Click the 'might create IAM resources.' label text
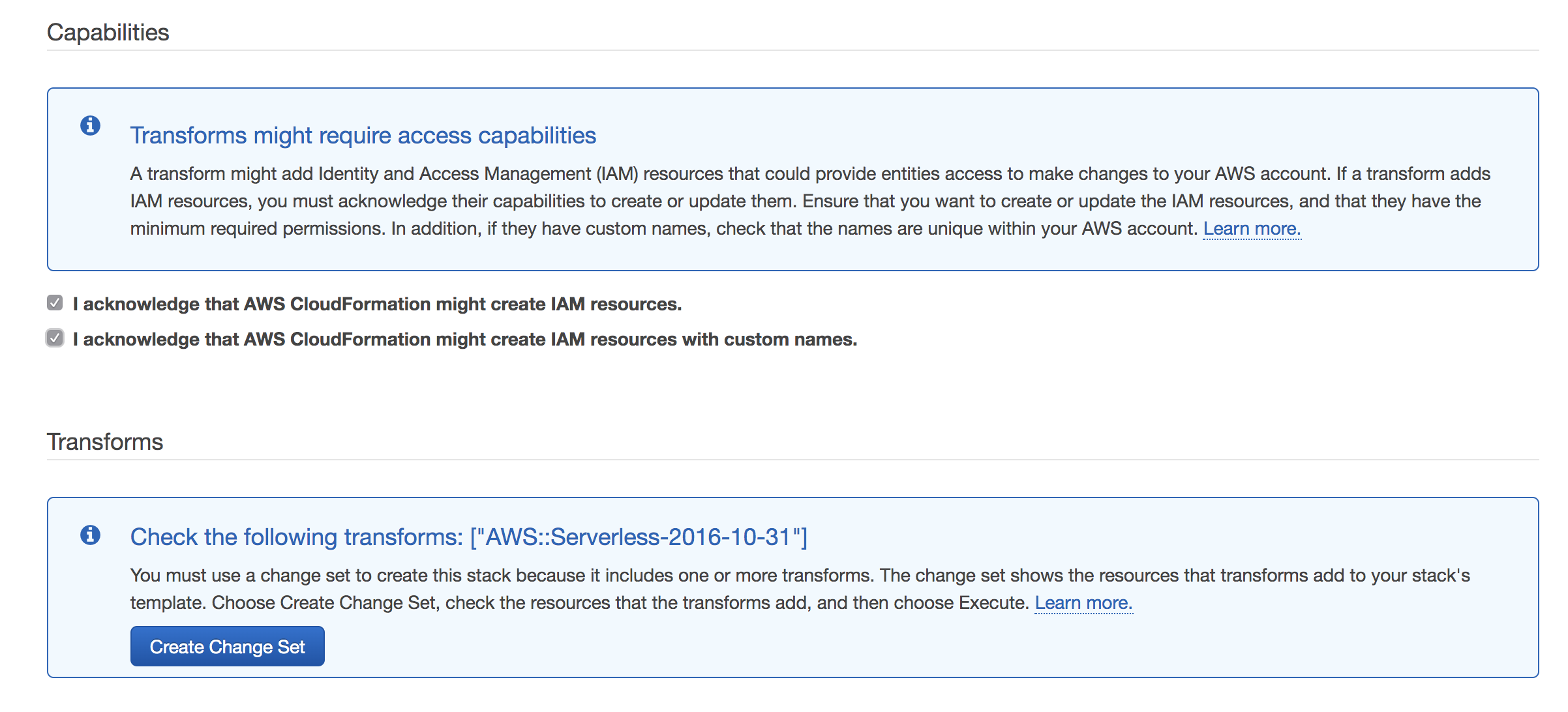The height and width of the screenshot is (712, 1568). click(x=558, y=304)
